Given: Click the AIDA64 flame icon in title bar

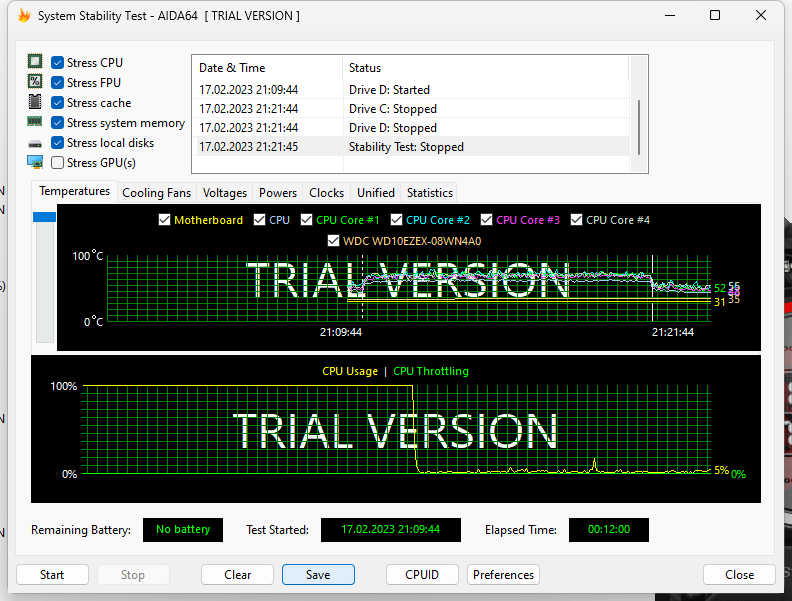Looking at the screenshot, I should tap(24, 16).
